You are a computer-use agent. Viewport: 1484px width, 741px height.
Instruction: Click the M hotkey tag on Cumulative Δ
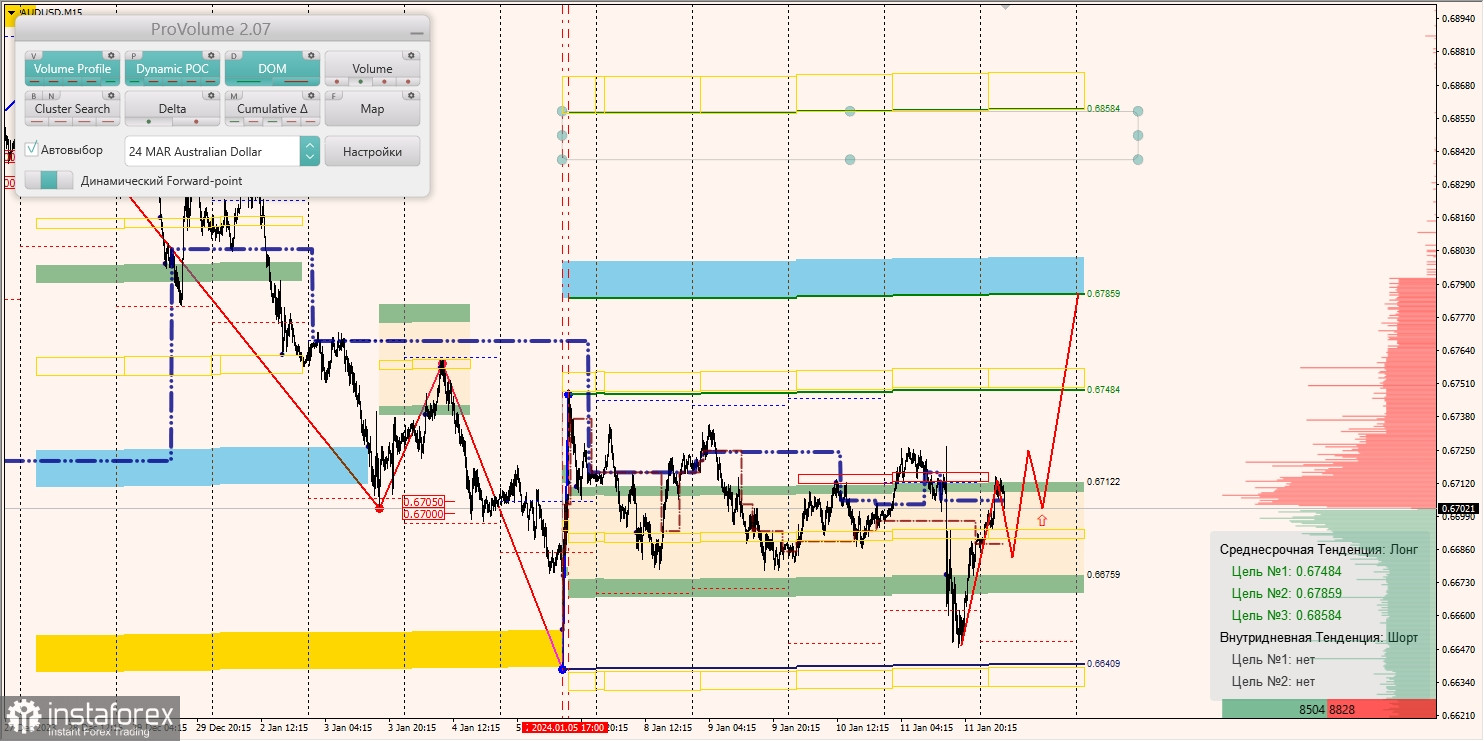point(235,96)
